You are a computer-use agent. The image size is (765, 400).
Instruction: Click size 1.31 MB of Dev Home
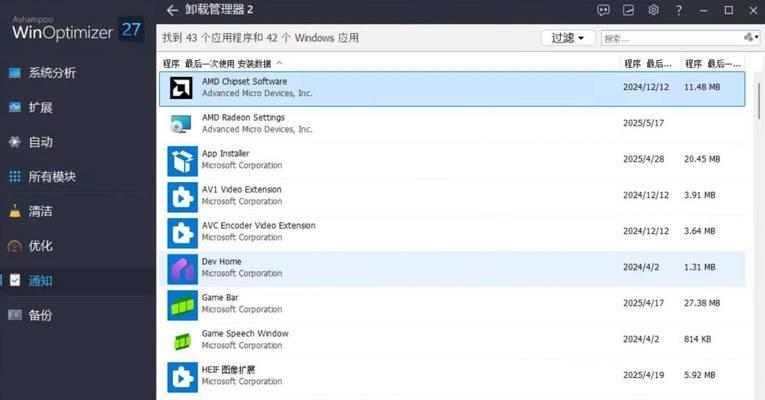[x=699, y=267]
